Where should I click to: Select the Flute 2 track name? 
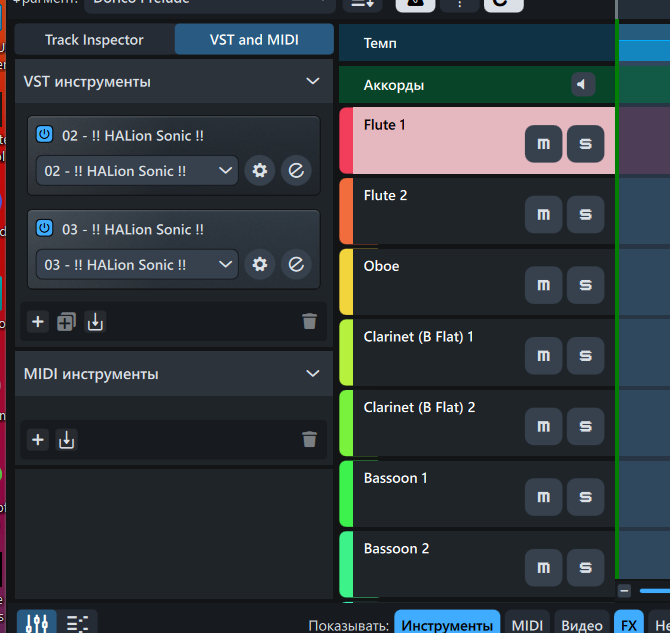385,195
